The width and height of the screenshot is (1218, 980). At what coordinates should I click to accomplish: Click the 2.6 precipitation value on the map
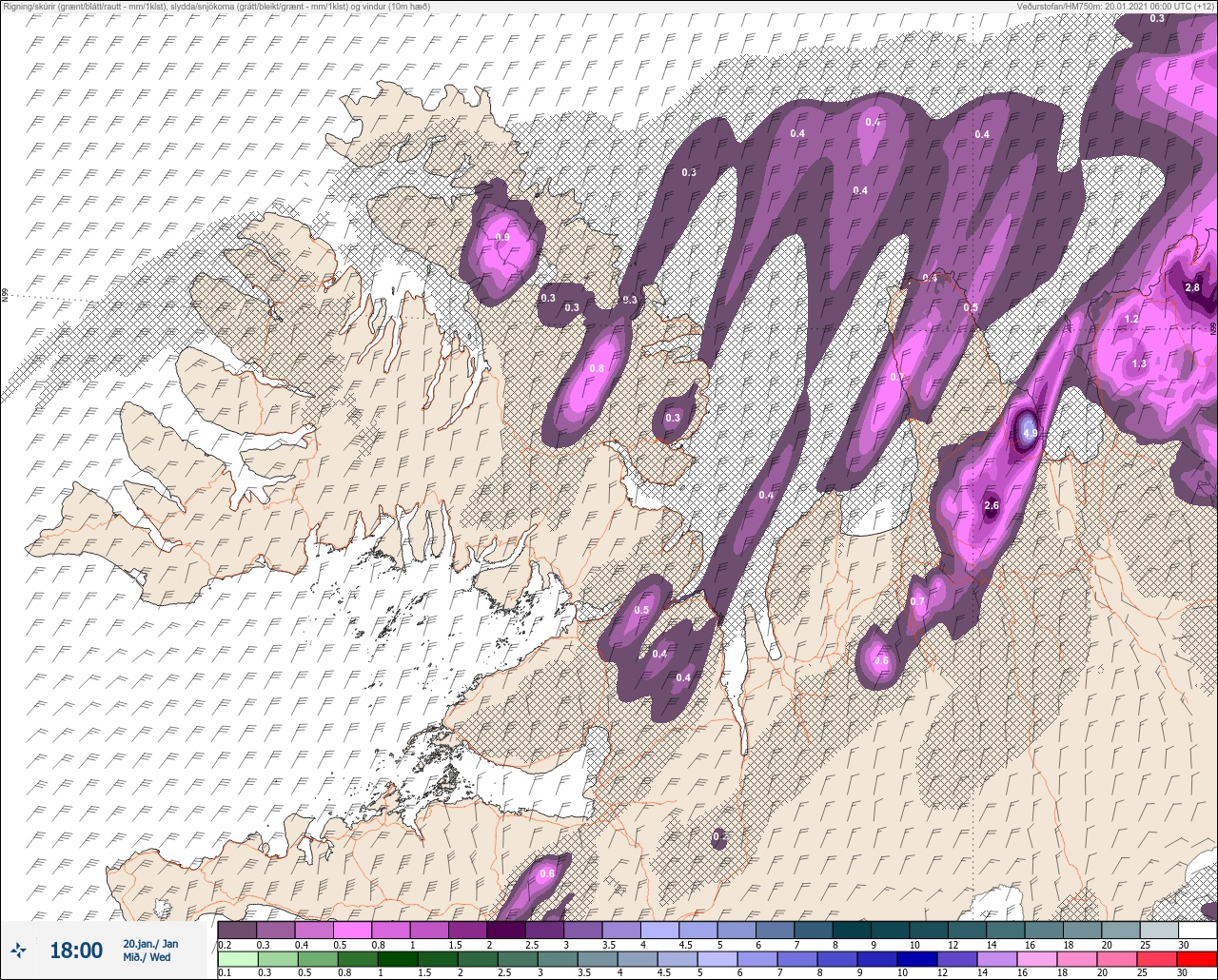click(x=992, y=505)
